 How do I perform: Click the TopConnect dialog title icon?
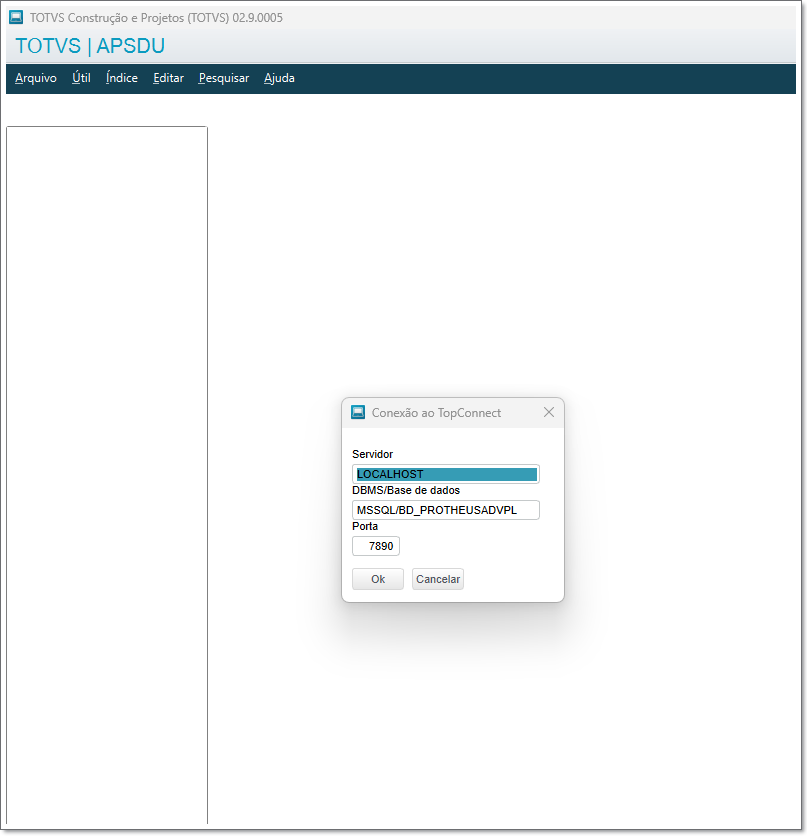(358, 412)
